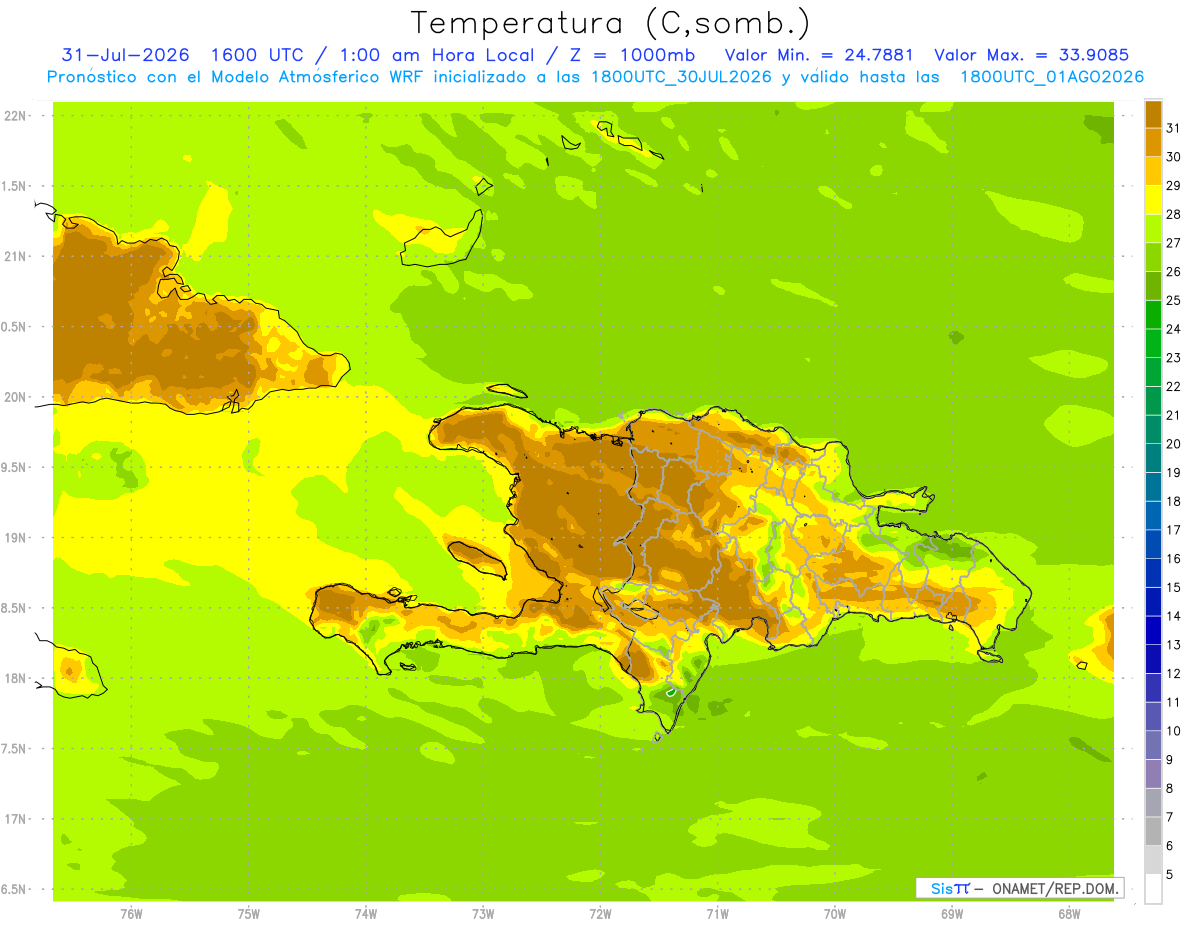
Task: Click legend value 28 on the color scale
Action: [1174, 214]
